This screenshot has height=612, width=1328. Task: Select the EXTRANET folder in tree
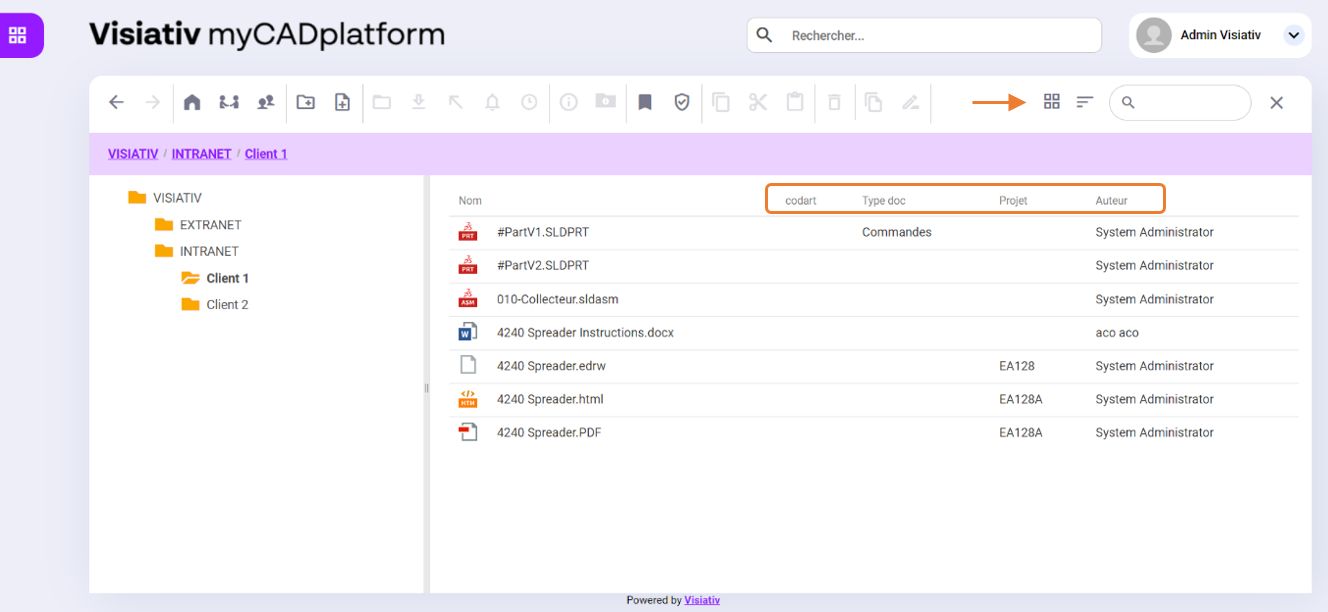[210, 225]
